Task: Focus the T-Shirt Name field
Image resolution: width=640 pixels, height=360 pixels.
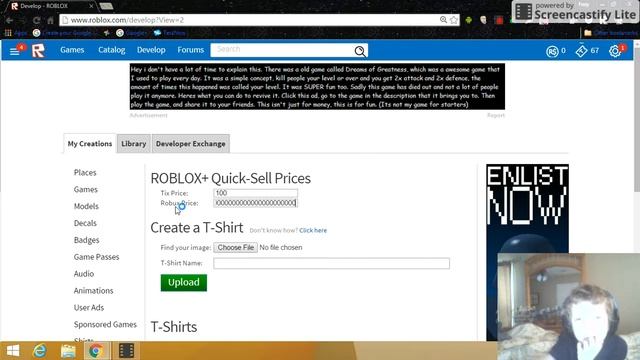Action: [x=331, y=263]
